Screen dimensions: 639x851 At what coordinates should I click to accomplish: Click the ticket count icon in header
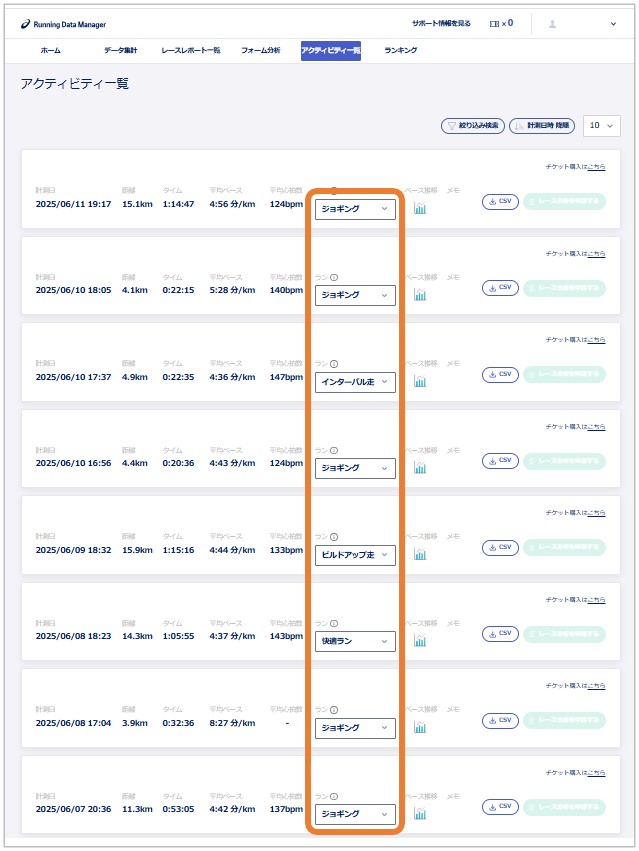(494, 23)
